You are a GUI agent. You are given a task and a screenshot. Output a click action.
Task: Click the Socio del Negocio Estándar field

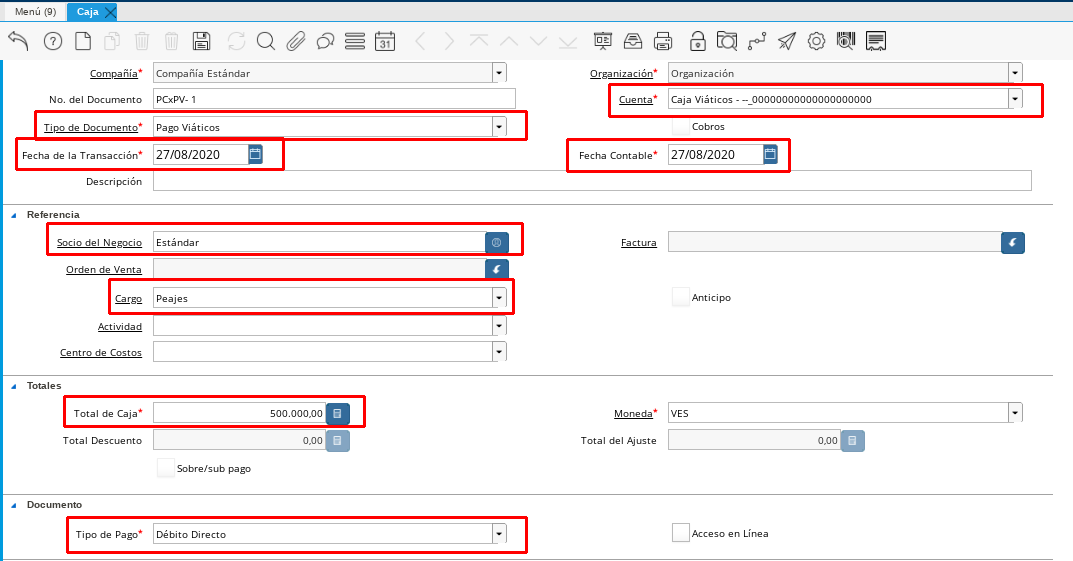319,242
